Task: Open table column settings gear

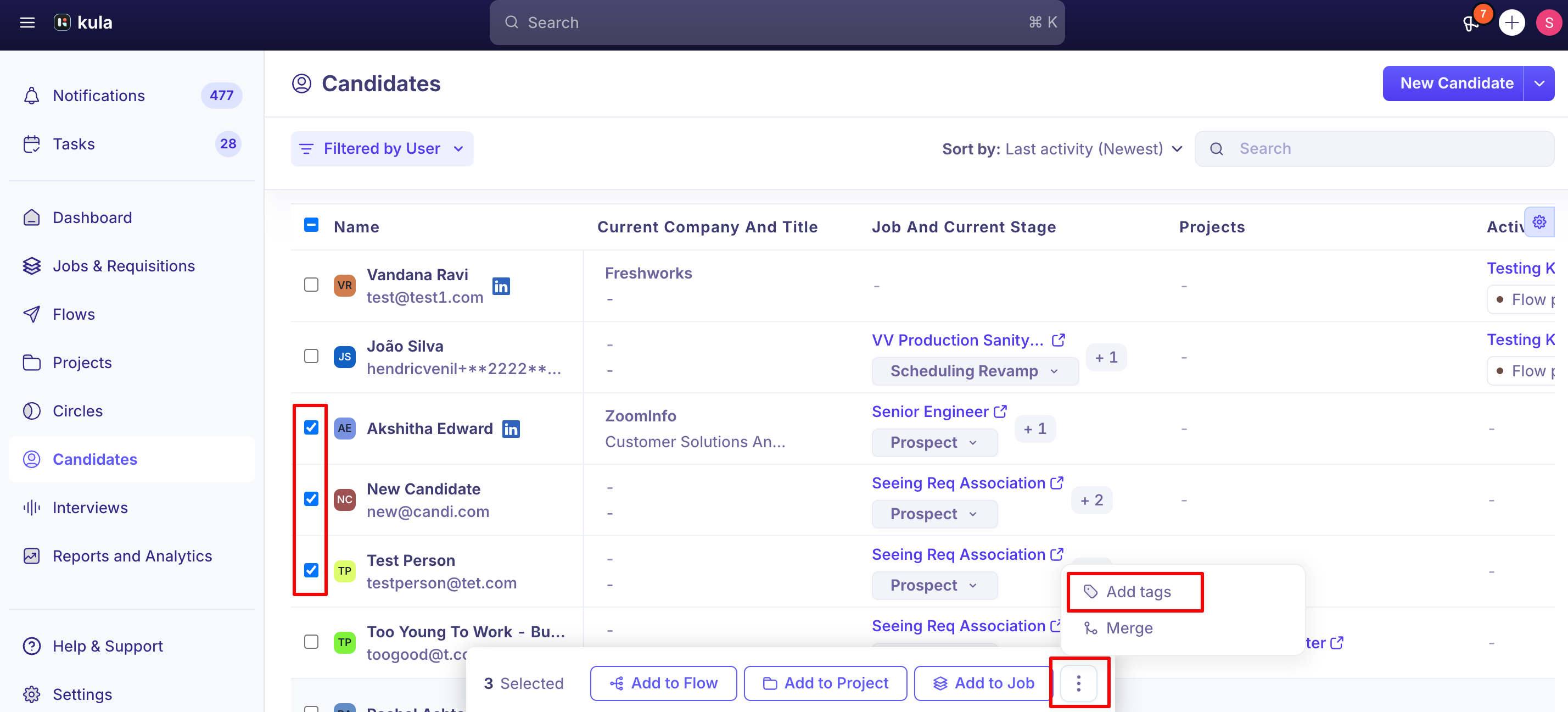Action: point(1539,222)
